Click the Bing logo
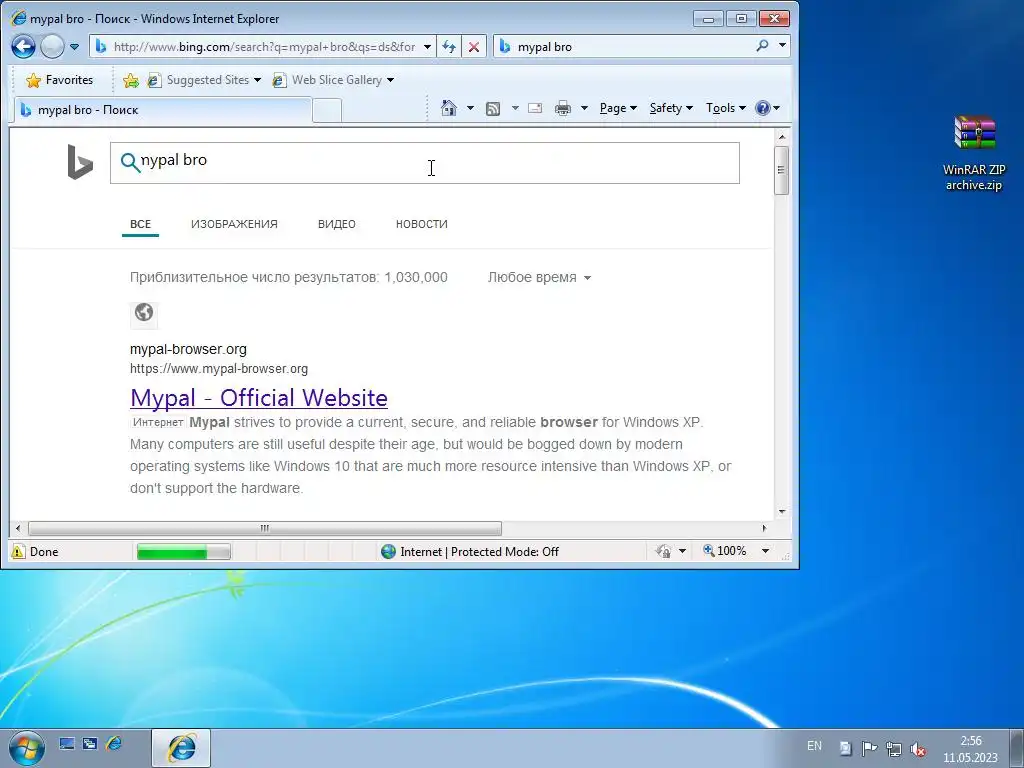This screenshot has width=1024, height=768. 80,162
